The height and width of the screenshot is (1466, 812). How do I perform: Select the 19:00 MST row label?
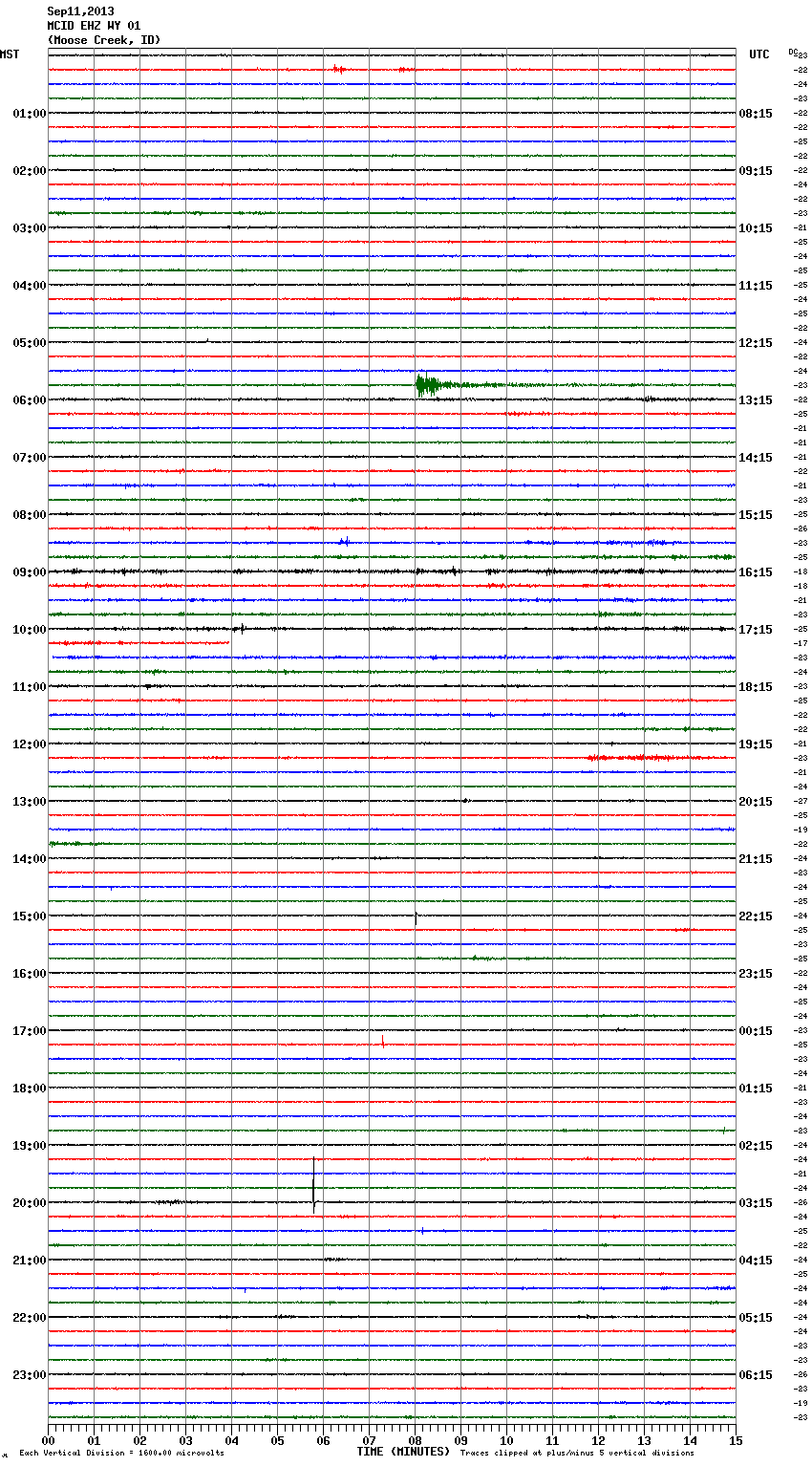point(30,1146)
